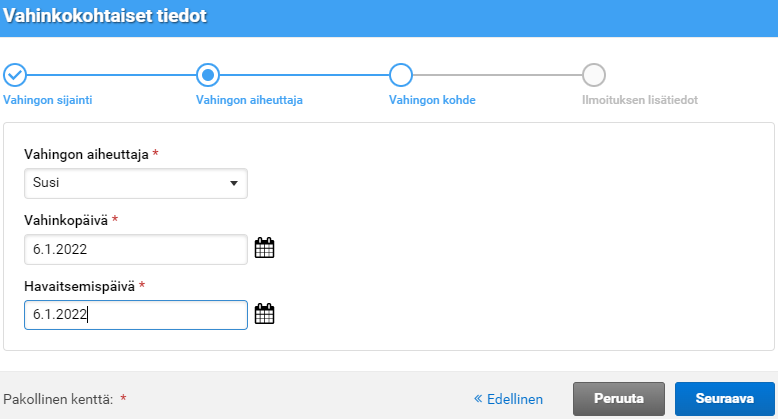Image resolution: width=778 pixels, height=419 pixels.
Task: Click the Vahinkopäivä field label
Action: [x=66, y=219]
